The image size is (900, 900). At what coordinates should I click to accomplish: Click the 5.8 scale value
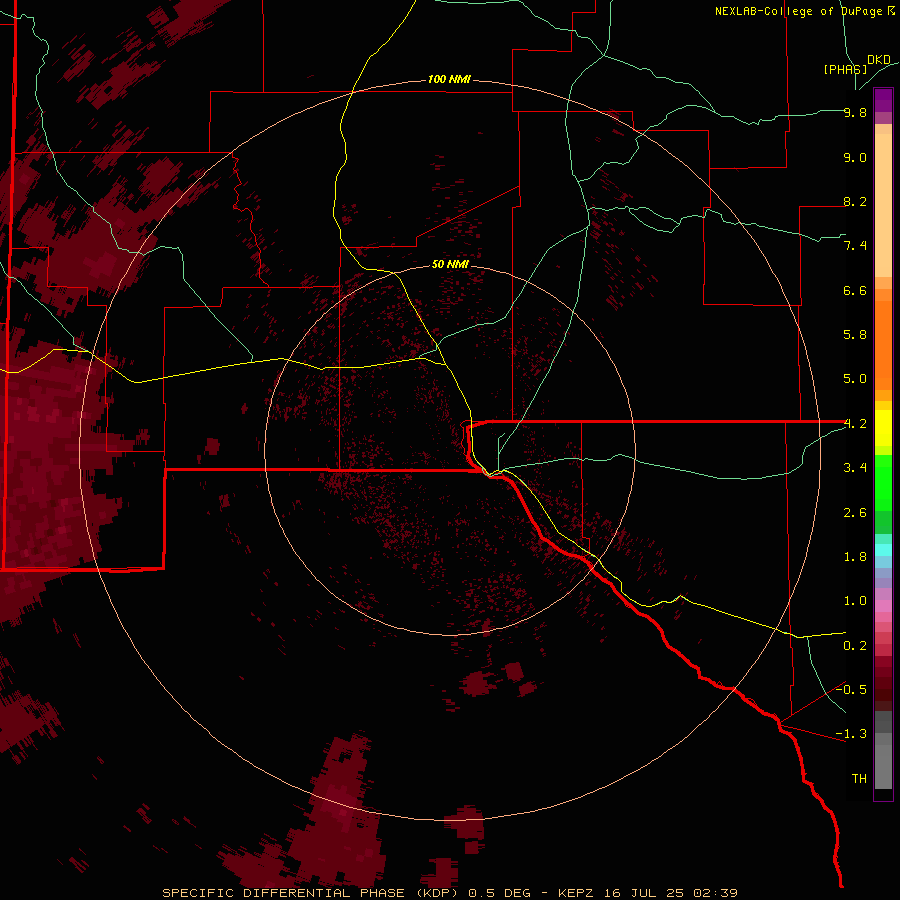[x=855, y=334]
